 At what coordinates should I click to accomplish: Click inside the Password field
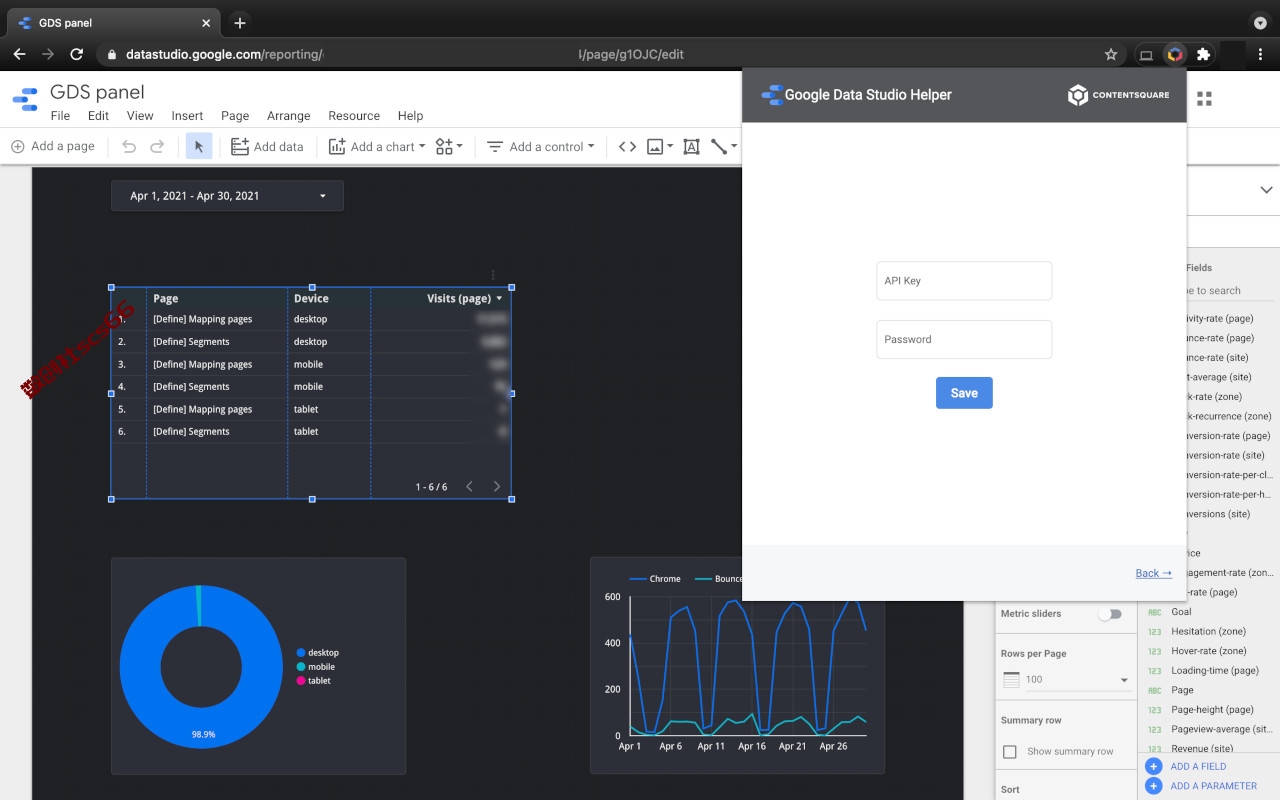[964, 339]
